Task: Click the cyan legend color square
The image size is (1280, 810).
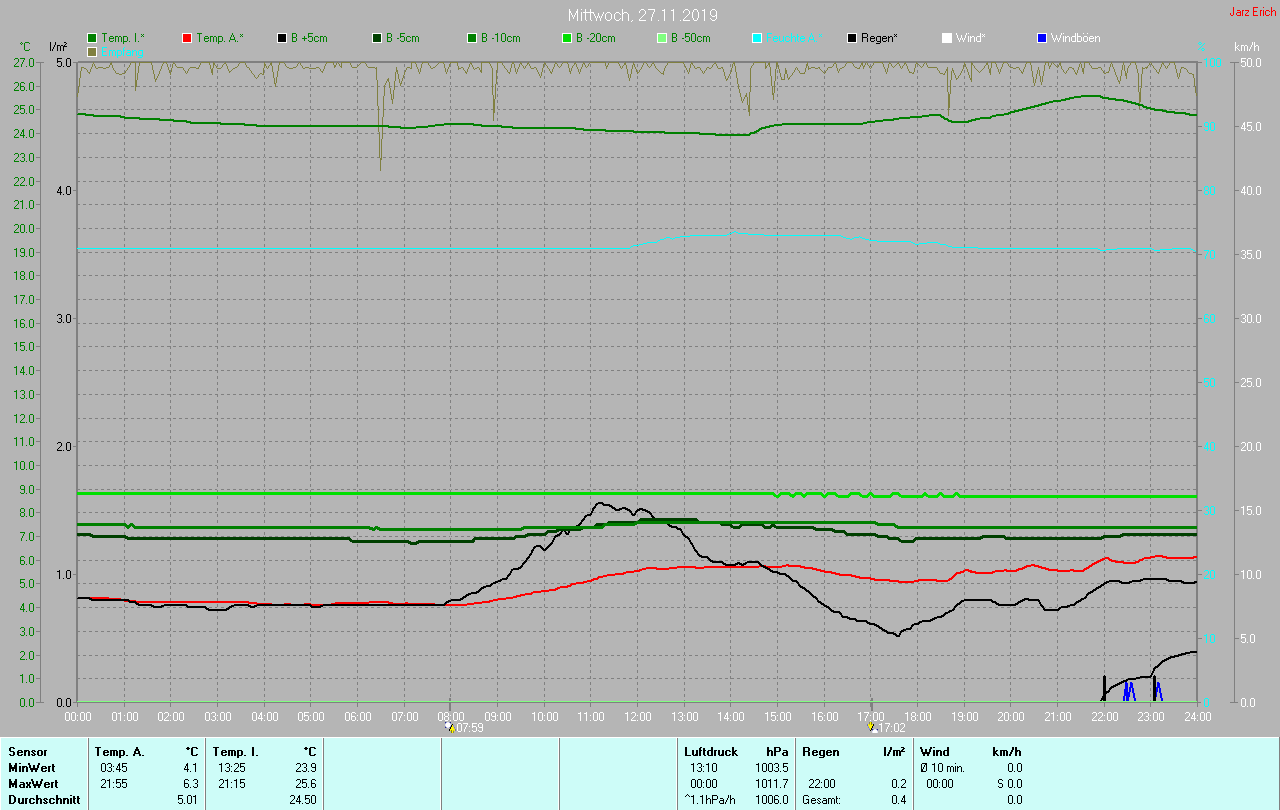Action: [757, 38]
